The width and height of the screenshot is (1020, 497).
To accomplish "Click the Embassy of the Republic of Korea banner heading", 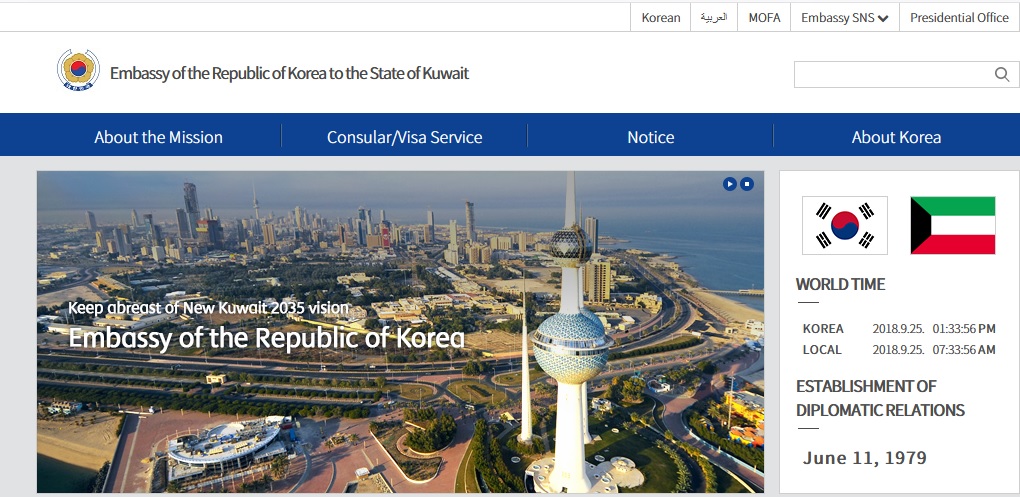I will [266, 338].
